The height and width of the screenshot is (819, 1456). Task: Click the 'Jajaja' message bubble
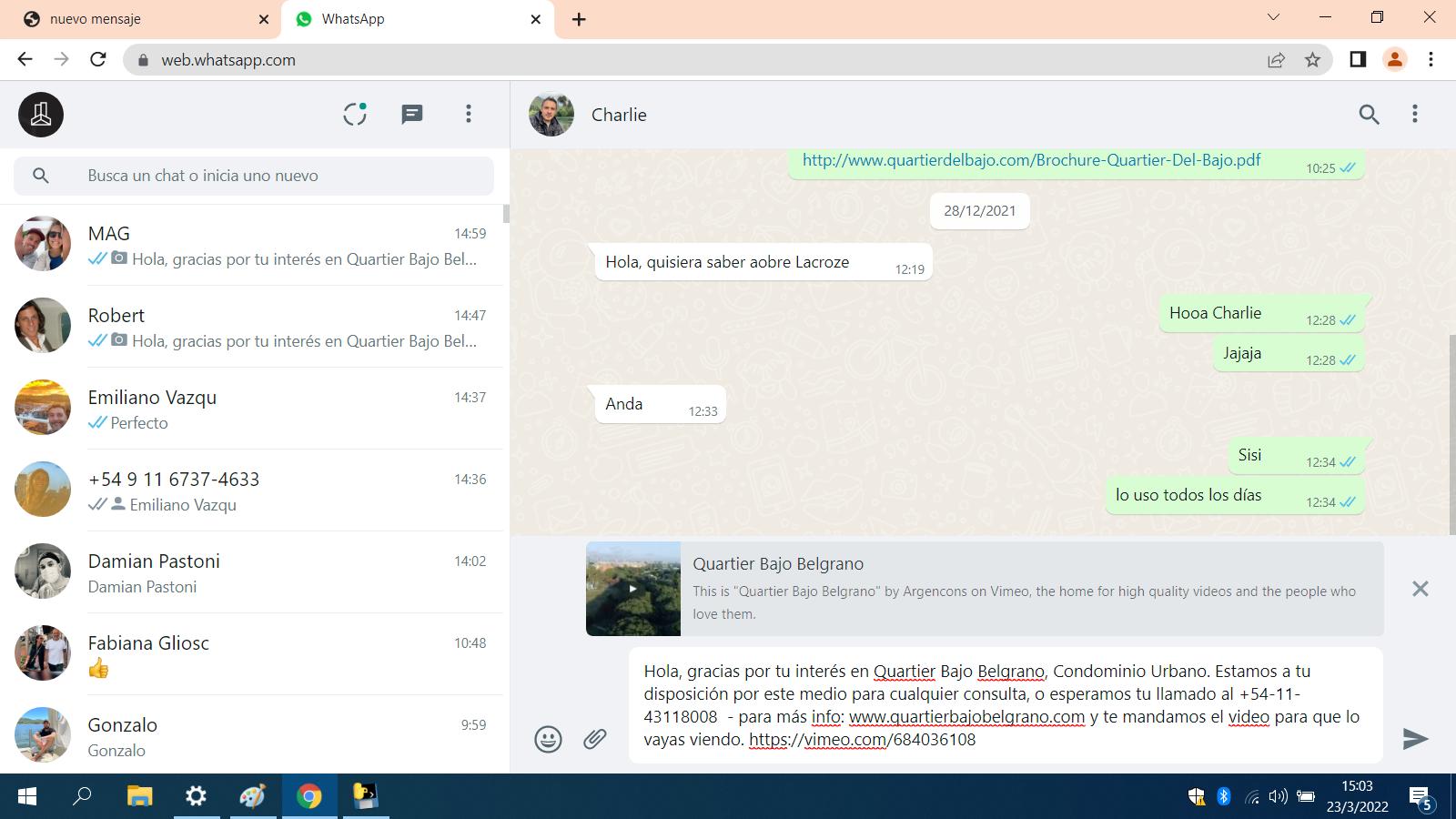tap(1289, 354)
